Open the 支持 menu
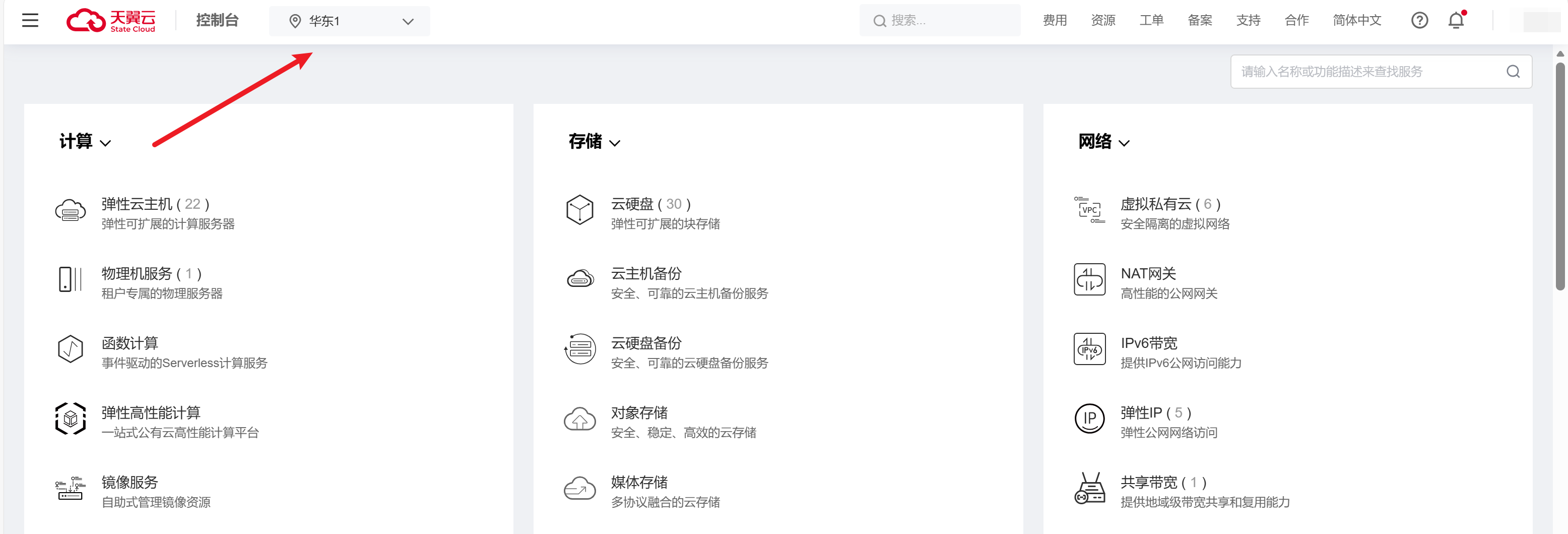Image resolution: width=1568 pixels, height=534 pixels. (1248, 21)
